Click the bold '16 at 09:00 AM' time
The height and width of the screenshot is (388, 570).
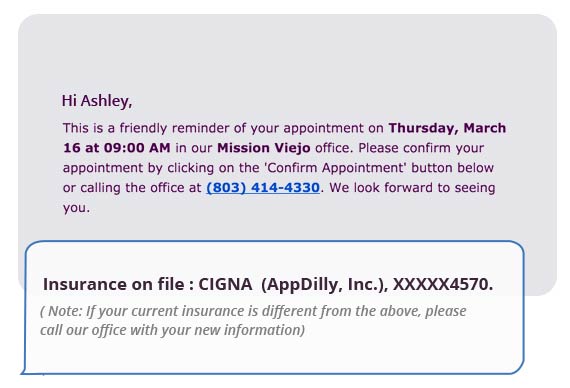coord(117,148)
